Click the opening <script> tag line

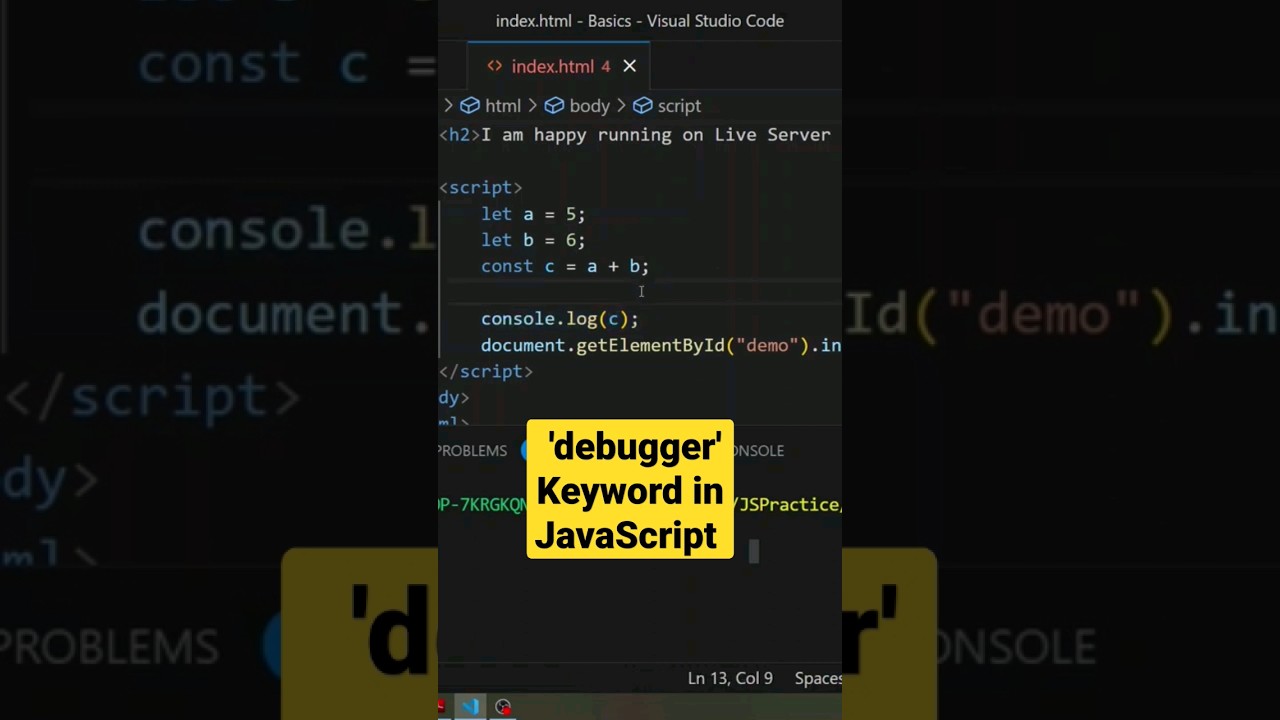[x=481, y=187]
